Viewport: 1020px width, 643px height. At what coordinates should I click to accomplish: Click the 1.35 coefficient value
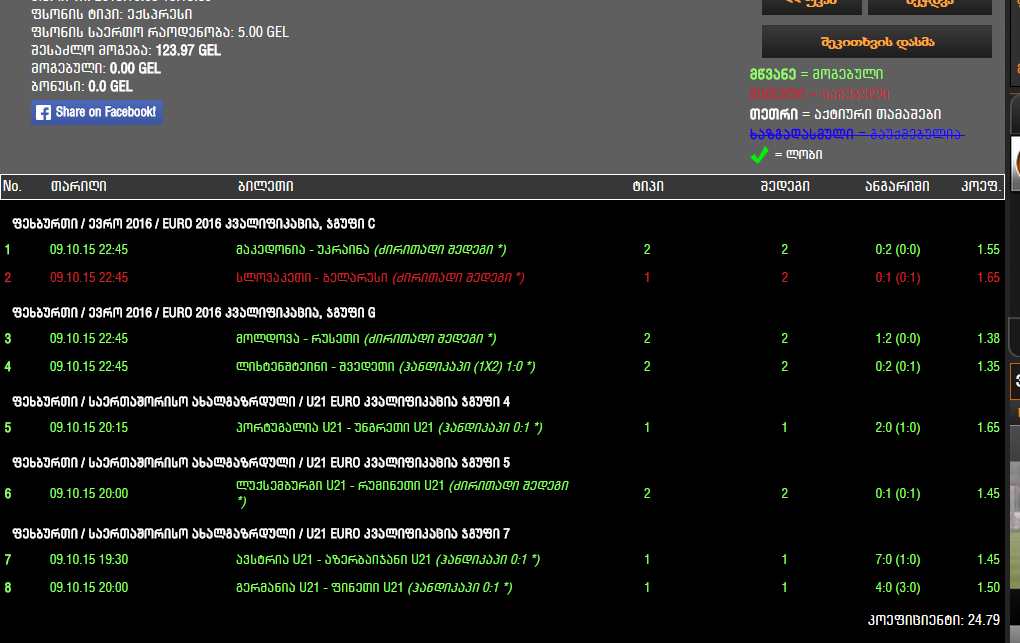tap(988, 366)
